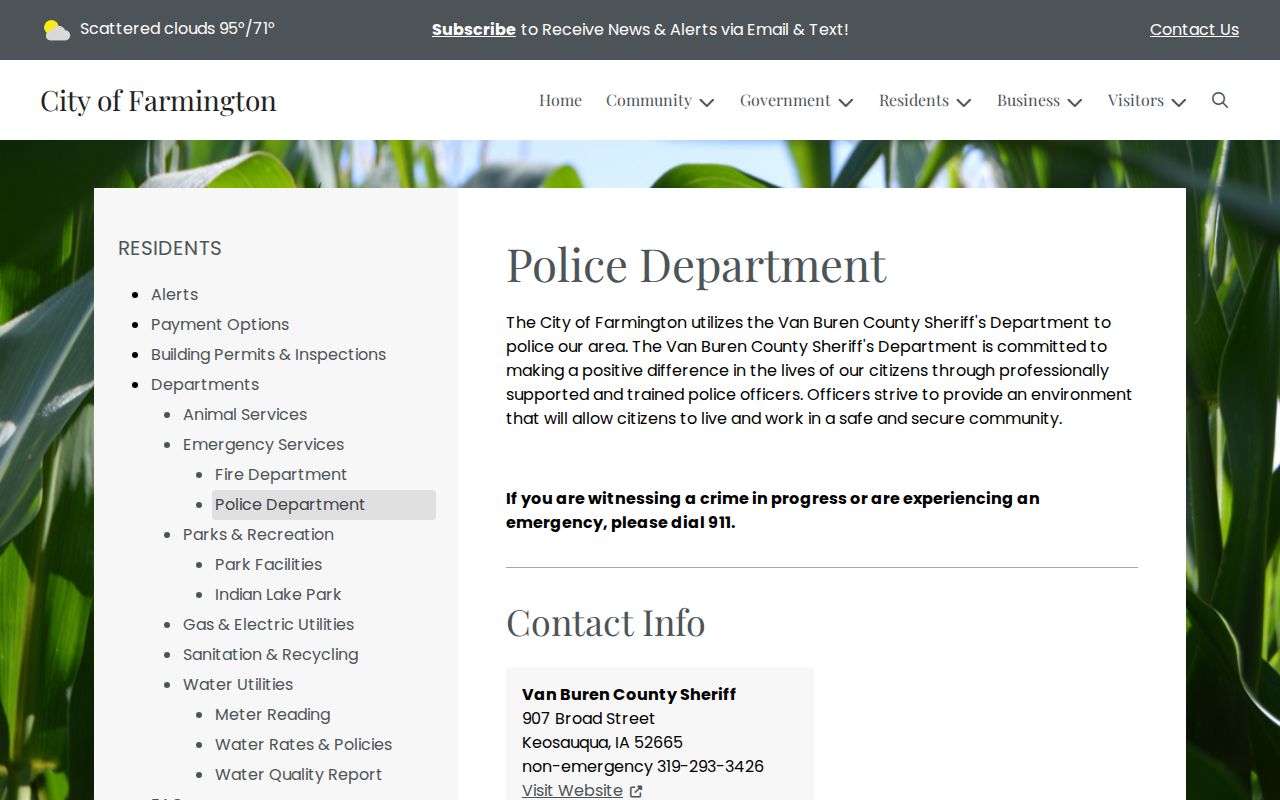
Task: Open Payment Options in the sidebar
Action: [x=220, y=324]
